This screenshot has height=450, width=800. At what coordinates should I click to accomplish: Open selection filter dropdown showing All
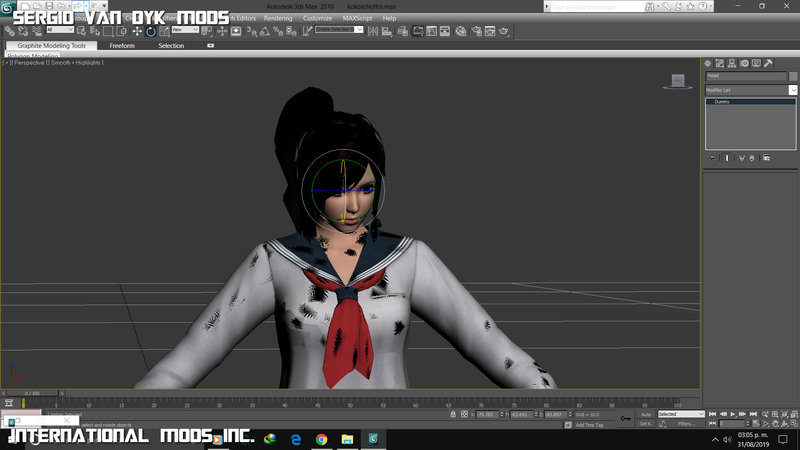pos(60,30)
